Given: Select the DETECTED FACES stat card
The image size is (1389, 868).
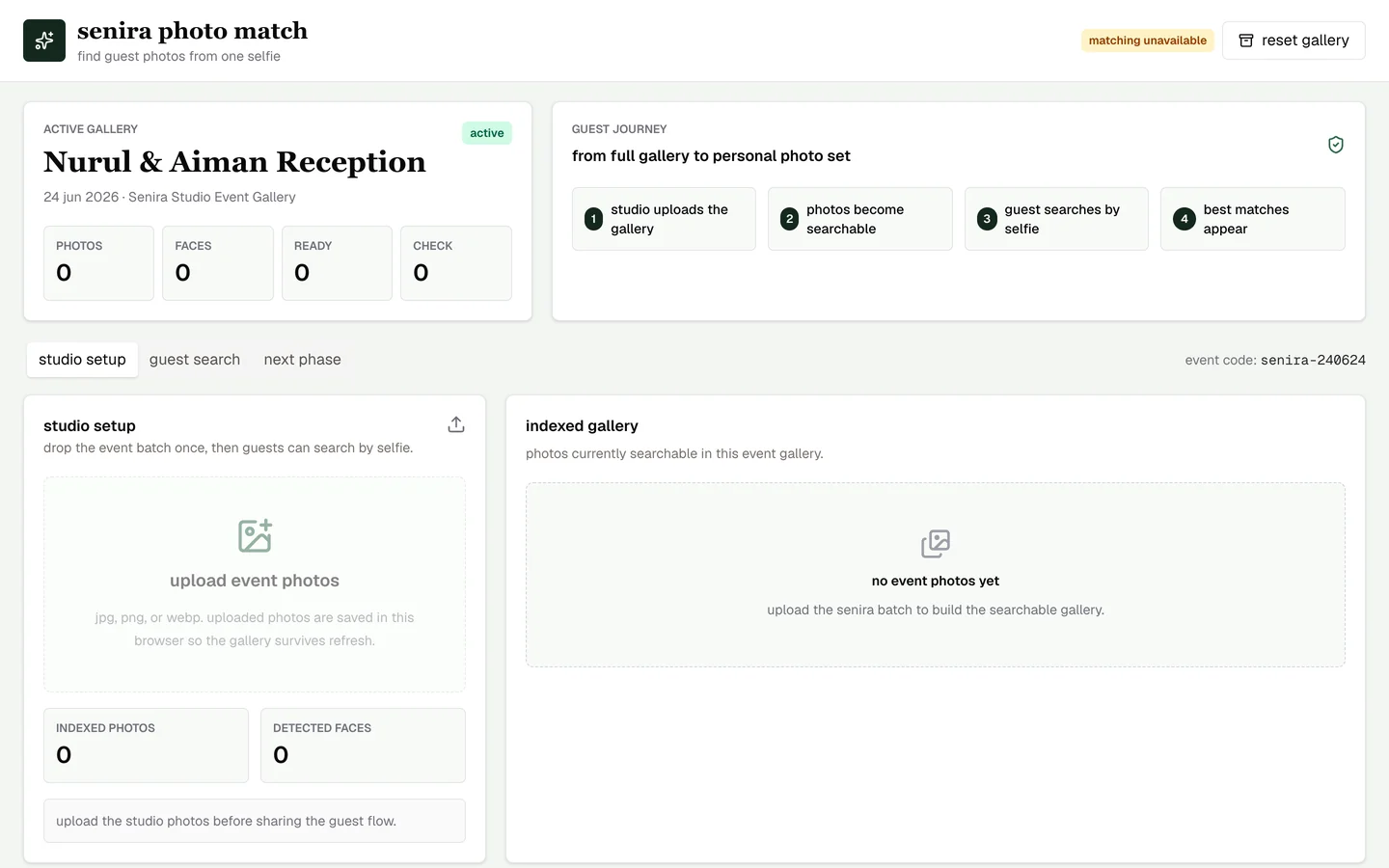Looking at the screenshot, I should pos(363,746).
